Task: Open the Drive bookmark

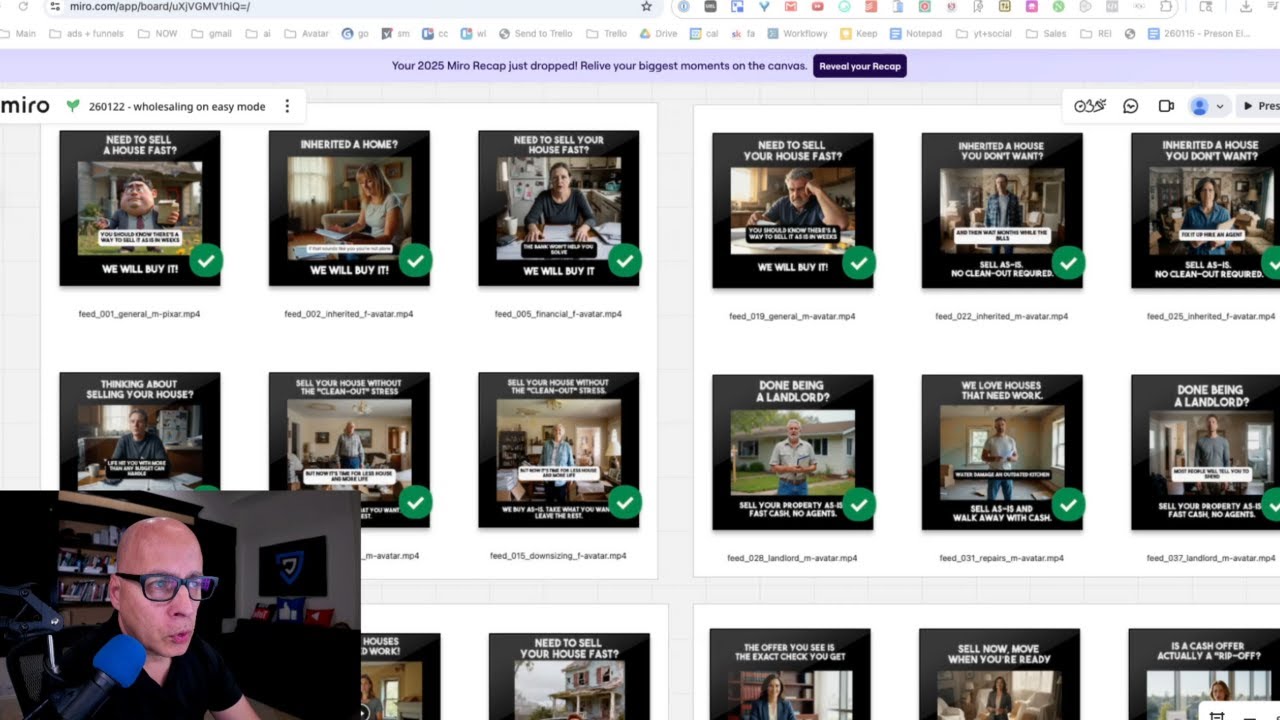Action: (659, 33)
